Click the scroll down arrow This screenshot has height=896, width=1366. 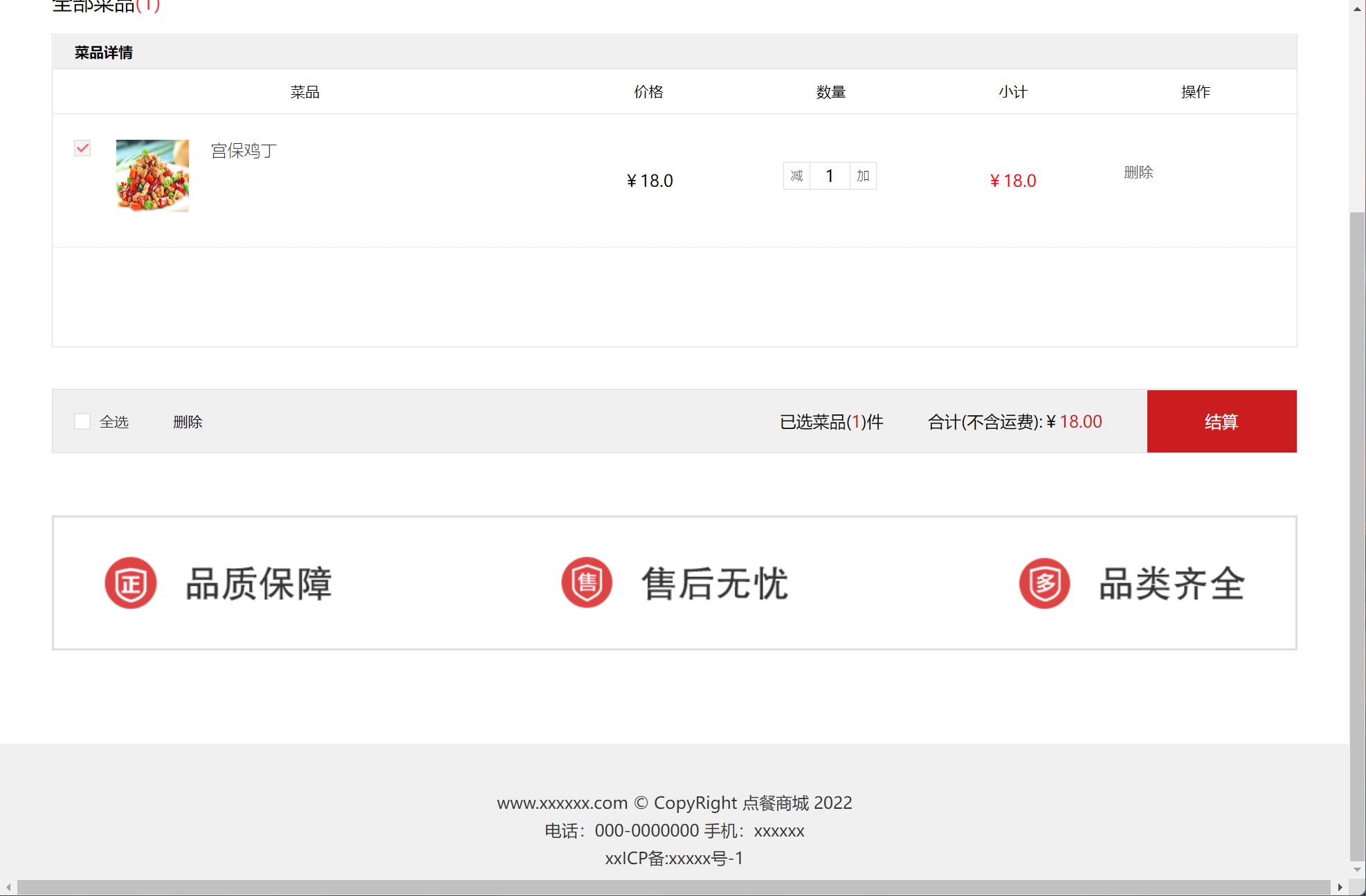tap(1357, 870)
